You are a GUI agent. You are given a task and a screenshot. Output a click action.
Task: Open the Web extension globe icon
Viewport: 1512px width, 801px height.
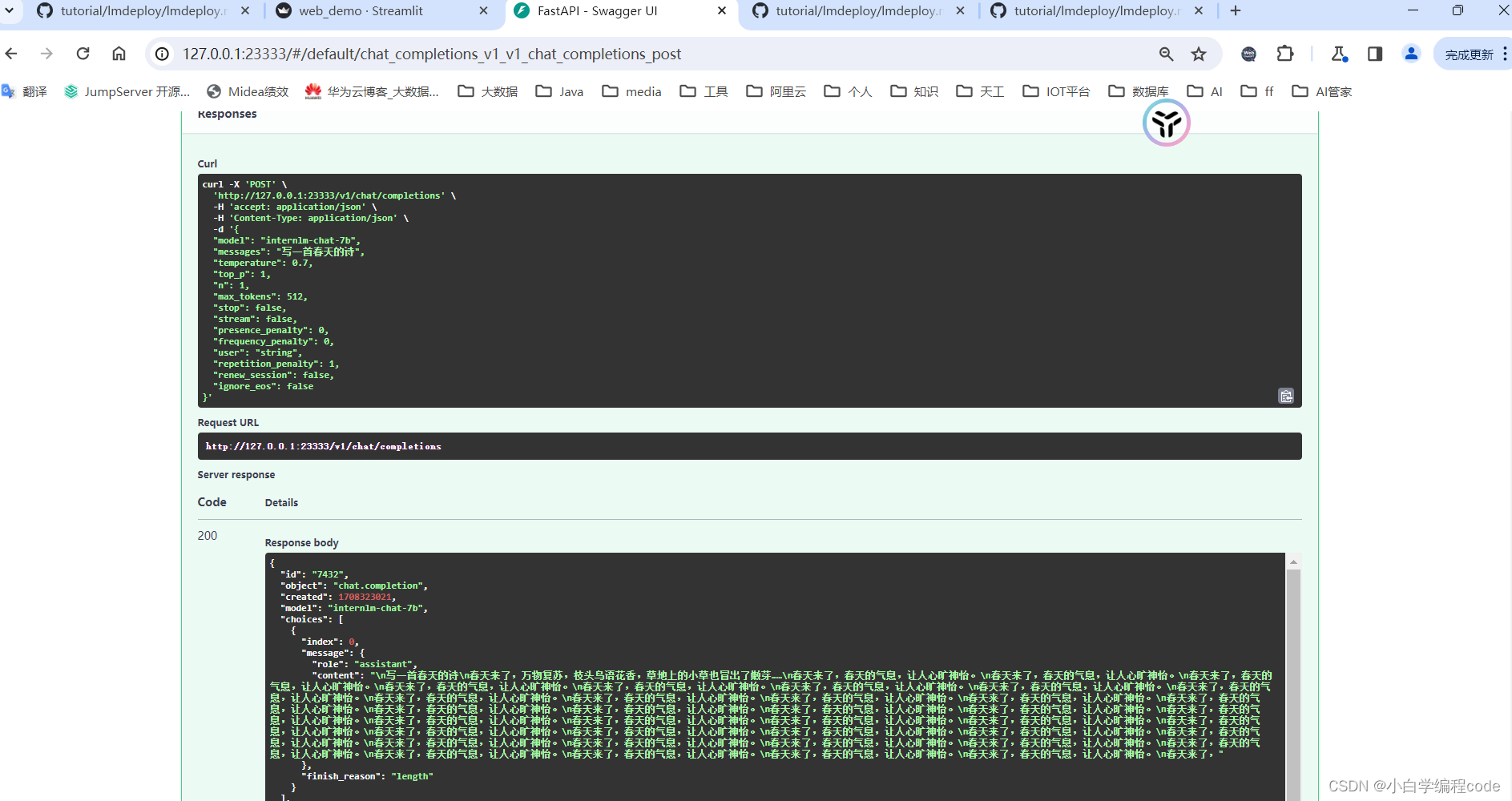(x=1248, y=54)
